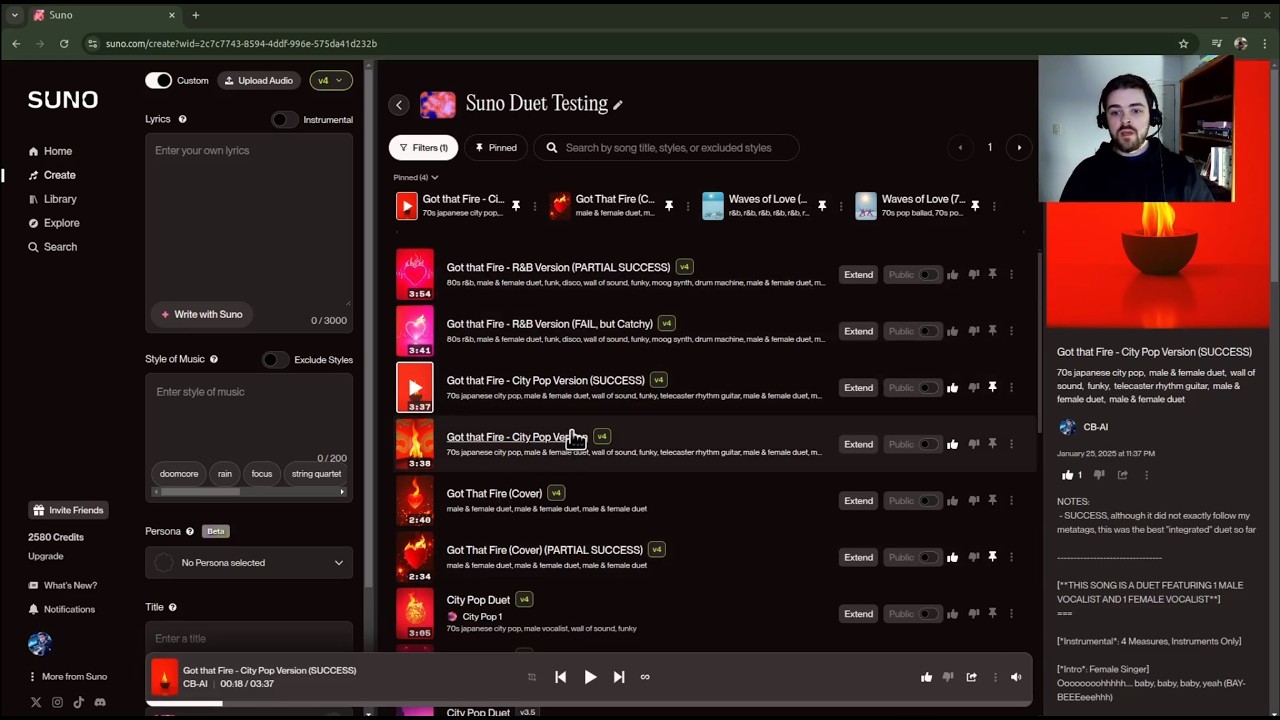Like the song in the details panel
Image resolution: width=1280 pixels, height=720 pixels.
tap(1067, 475)
